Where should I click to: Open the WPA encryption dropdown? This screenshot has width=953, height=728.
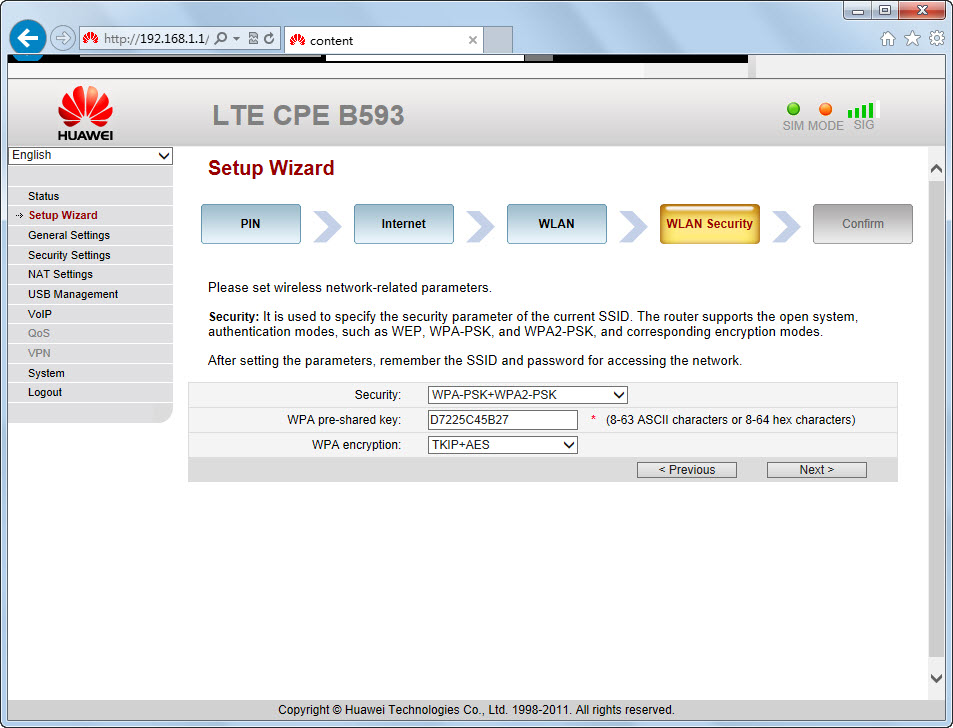(502, 445)
